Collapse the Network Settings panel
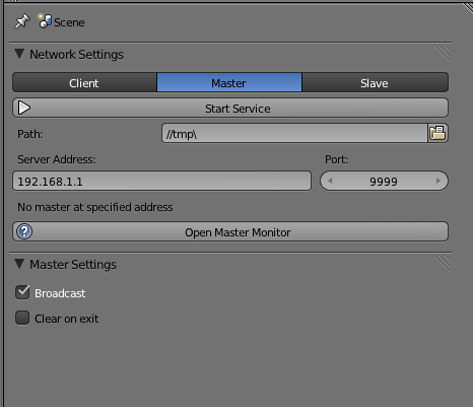The width and height of the screenshot is (473, 407). (19, 54)
